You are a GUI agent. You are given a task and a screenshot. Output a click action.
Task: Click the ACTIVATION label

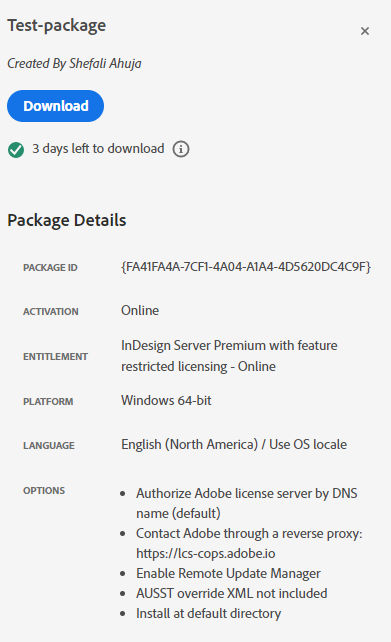(50, 312)
